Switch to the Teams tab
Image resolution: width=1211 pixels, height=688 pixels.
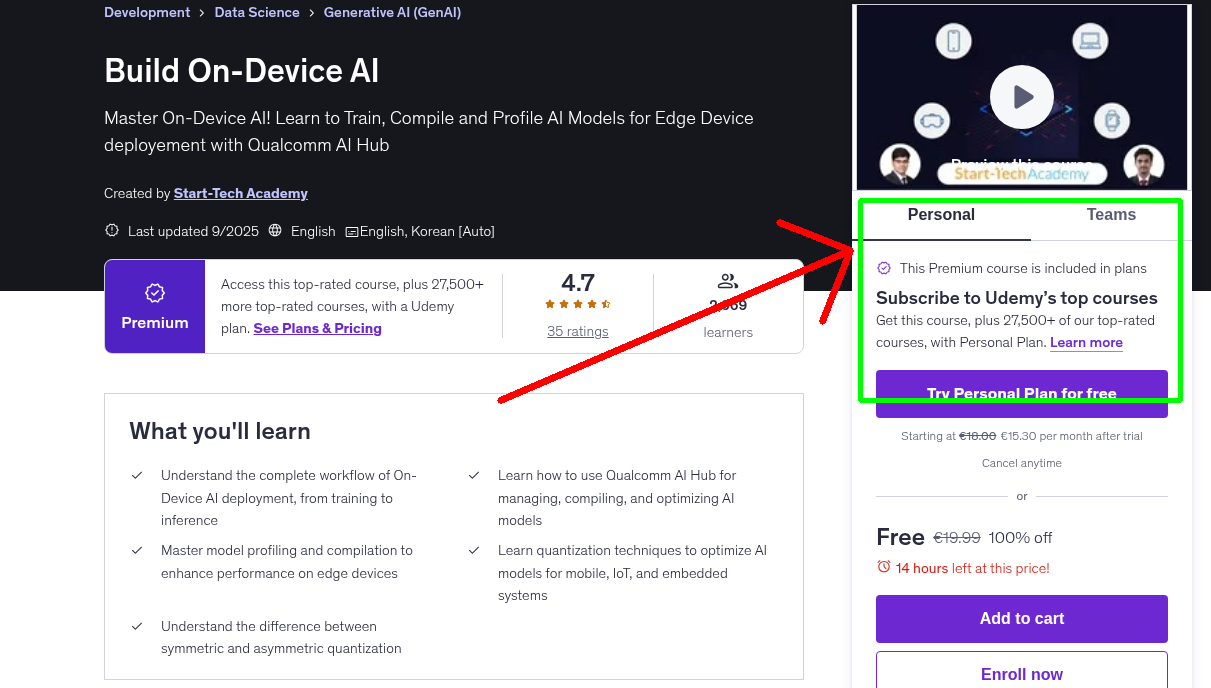pos(1111,215)
